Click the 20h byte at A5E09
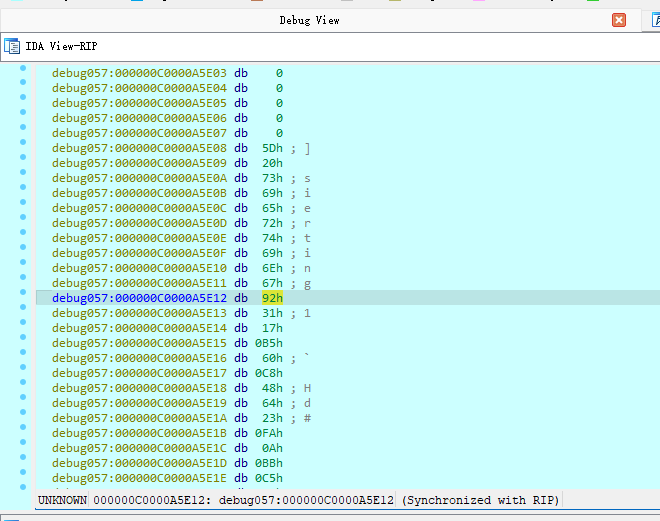 click(x=272, y=163)
